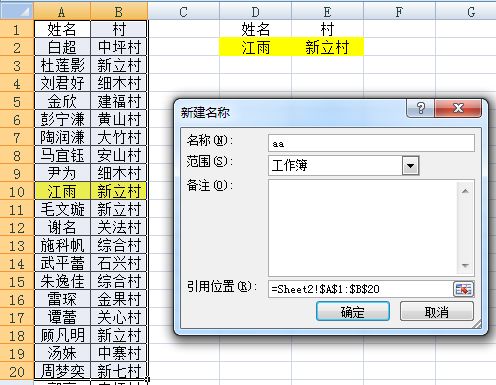This screenshot has height=385, width=496.
Task: Click cell containing 朱逸佳
Action: (62, 281)
